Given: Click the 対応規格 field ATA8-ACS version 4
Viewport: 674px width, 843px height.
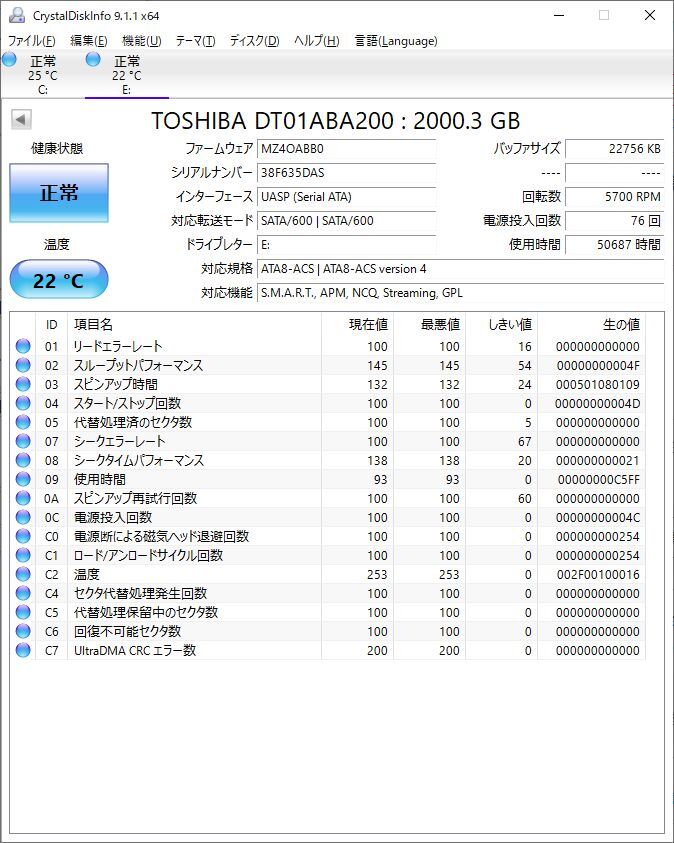Looking at the screenshot, I should pos(461,269).
